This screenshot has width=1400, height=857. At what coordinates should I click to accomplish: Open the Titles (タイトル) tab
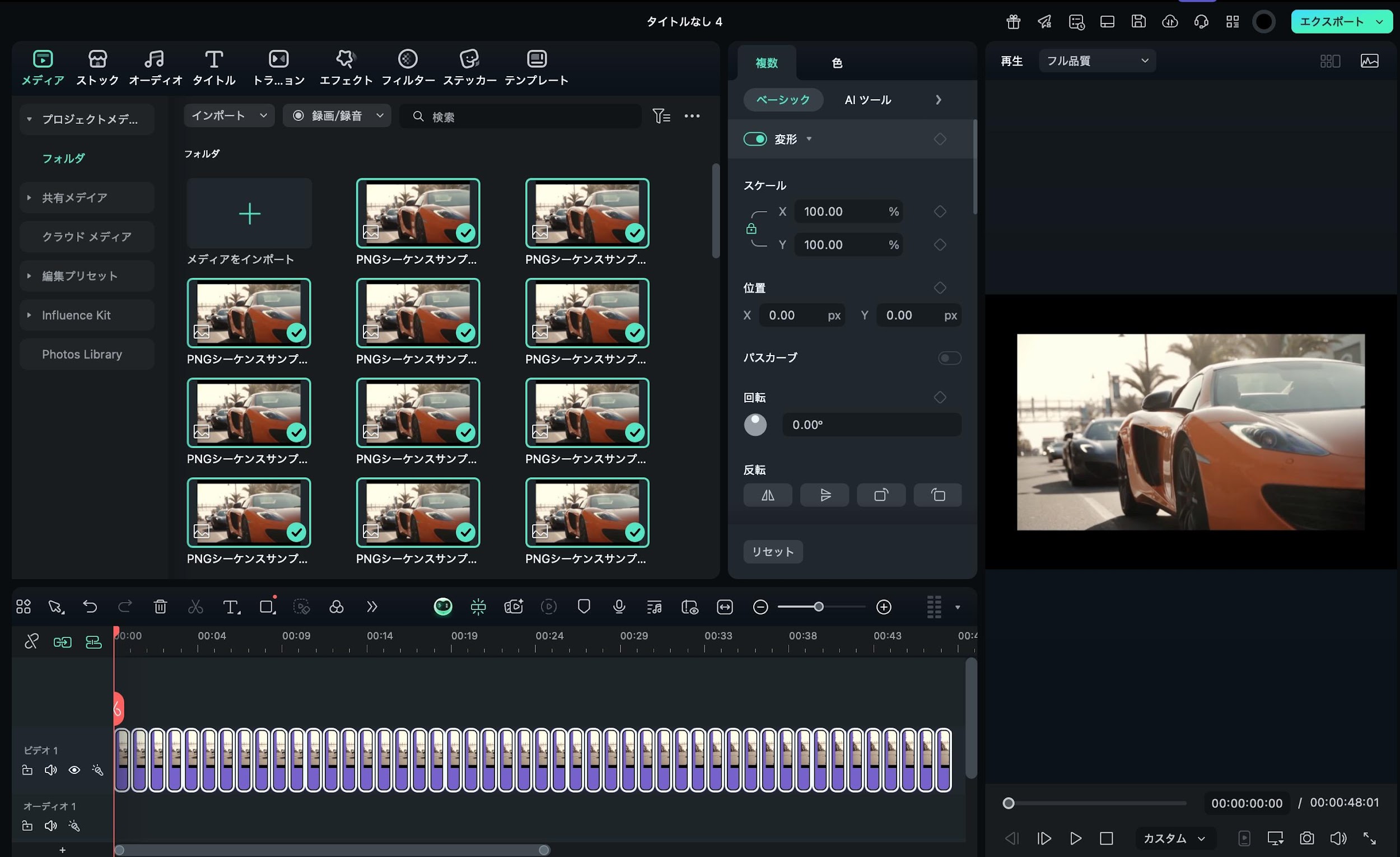(213, 68)
